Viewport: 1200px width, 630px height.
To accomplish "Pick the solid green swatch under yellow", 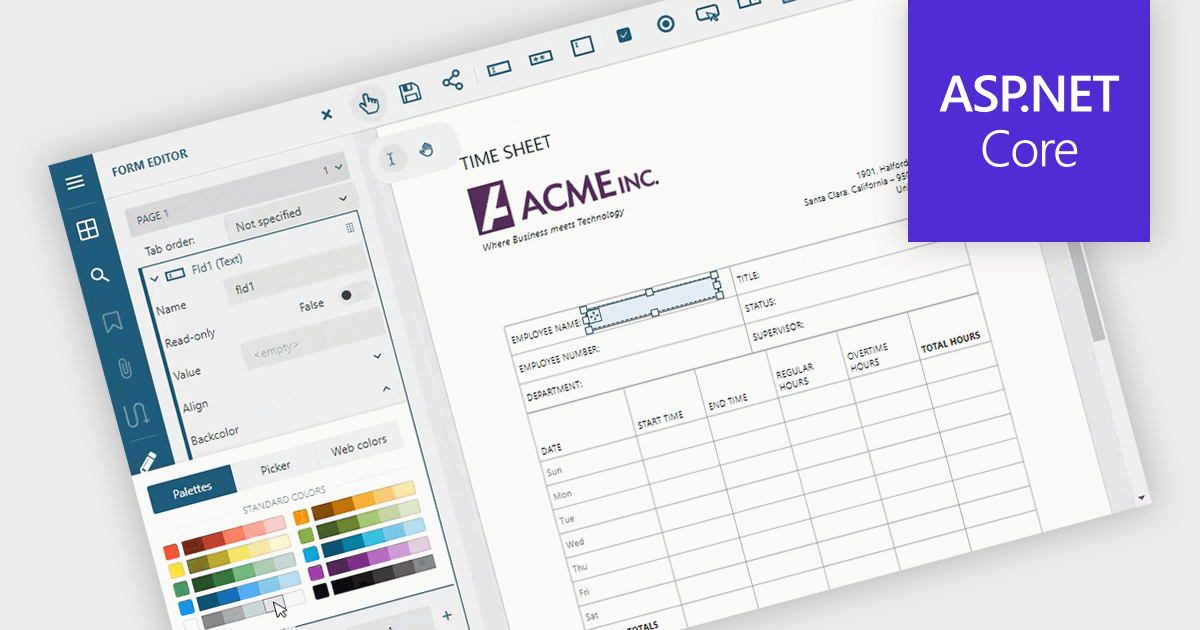I will coord(182,589).
